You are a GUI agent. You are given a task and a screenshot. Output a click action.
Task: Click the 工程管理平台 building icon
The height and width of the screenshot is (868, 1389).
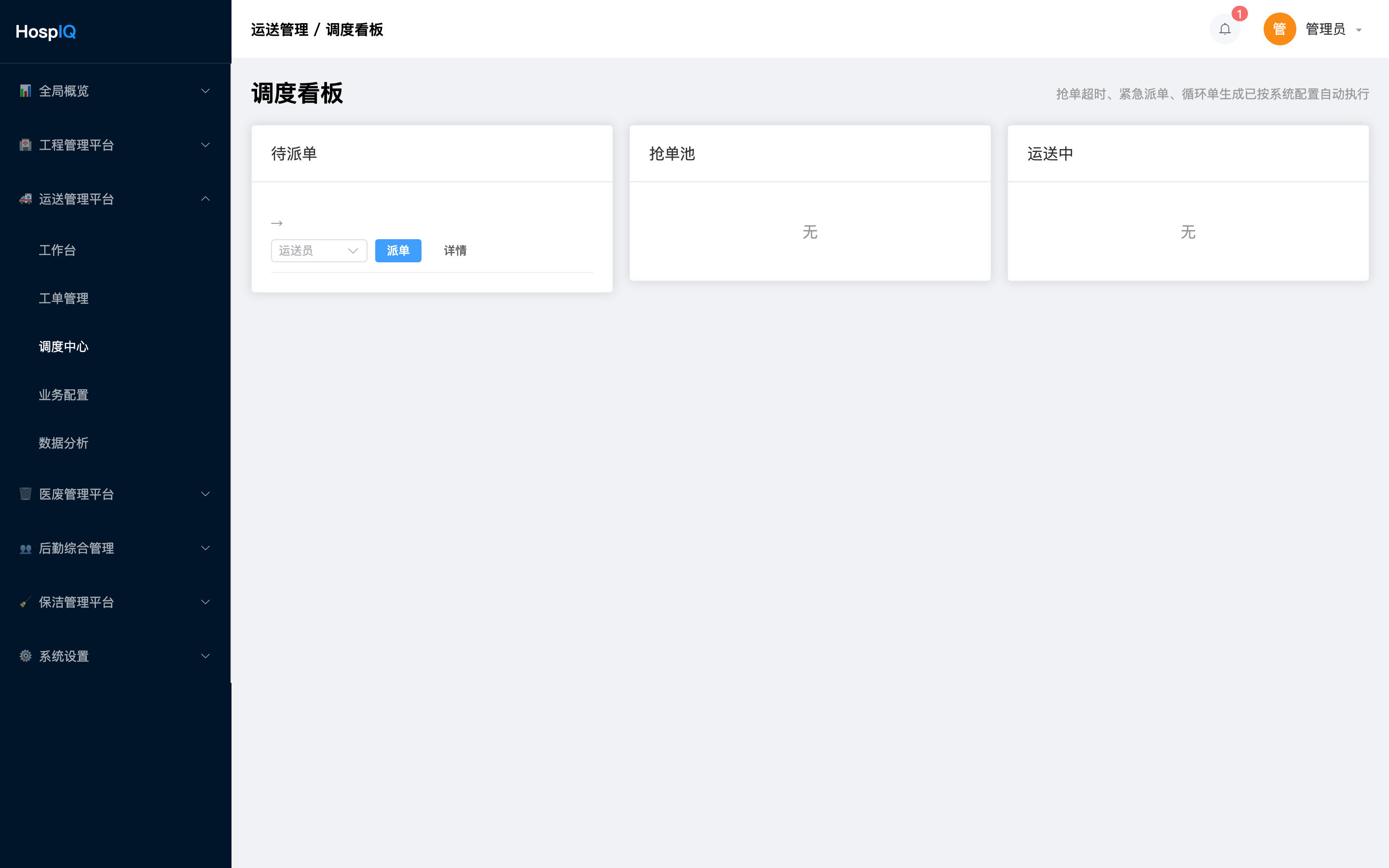coord(25,145)
